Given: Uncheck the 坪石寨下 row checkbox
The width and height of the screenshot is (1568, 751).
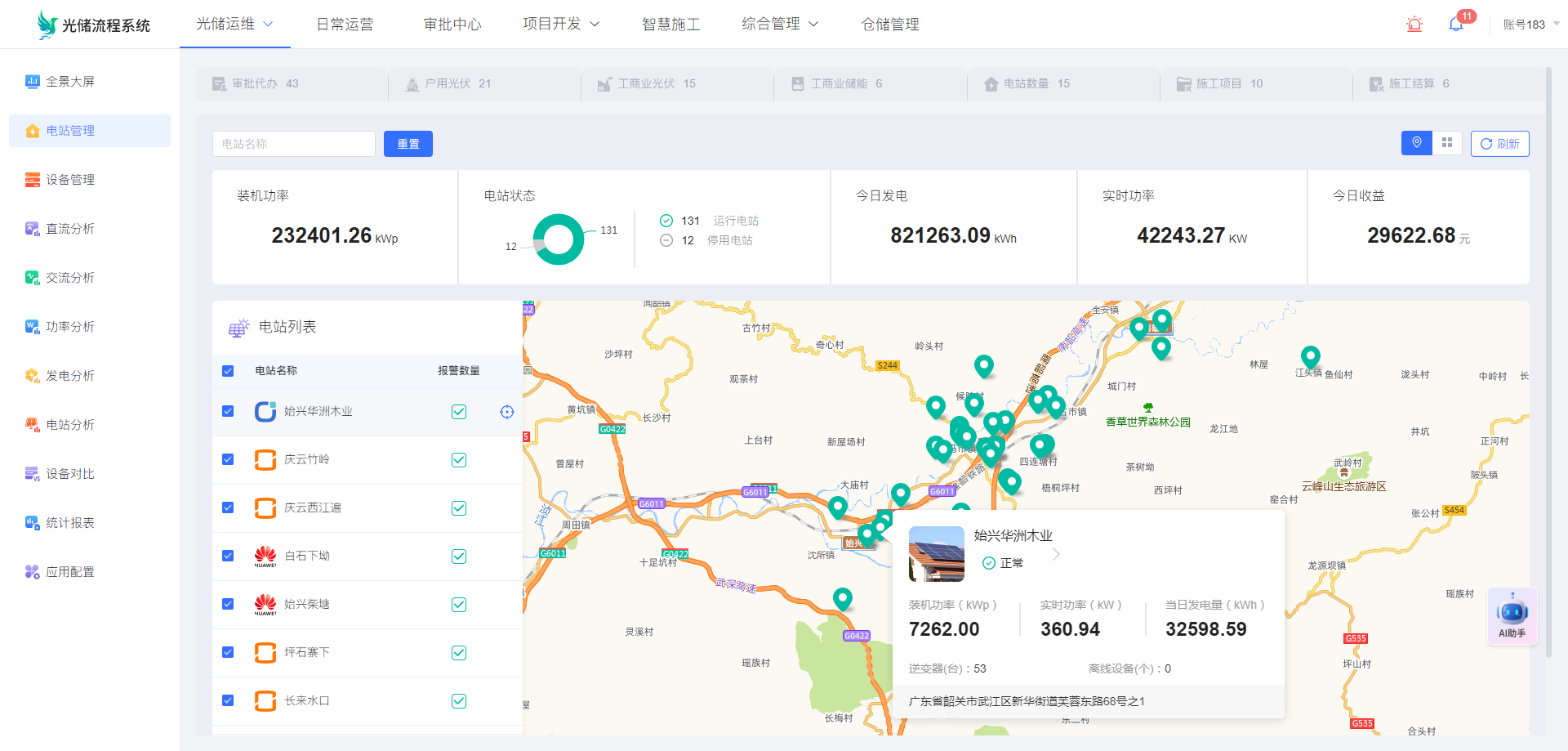Looking at the screenshot, I should [x=228, y=652].
